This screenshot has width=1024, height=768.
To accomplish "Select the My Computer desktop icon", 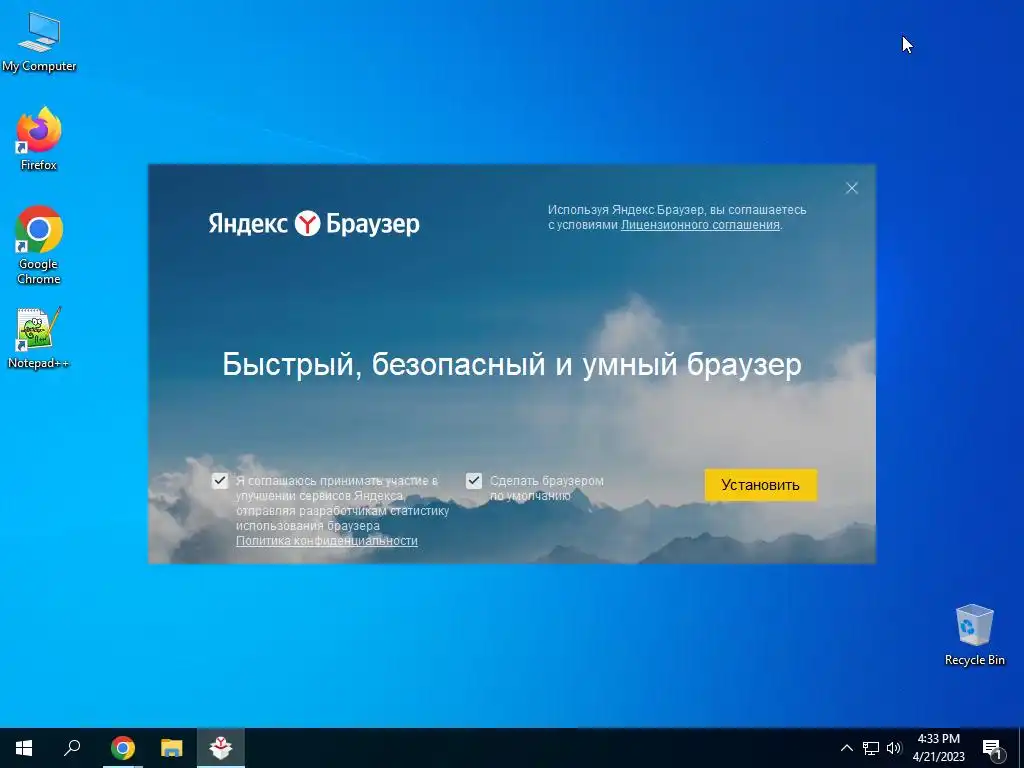I will [x=39, y=42].
